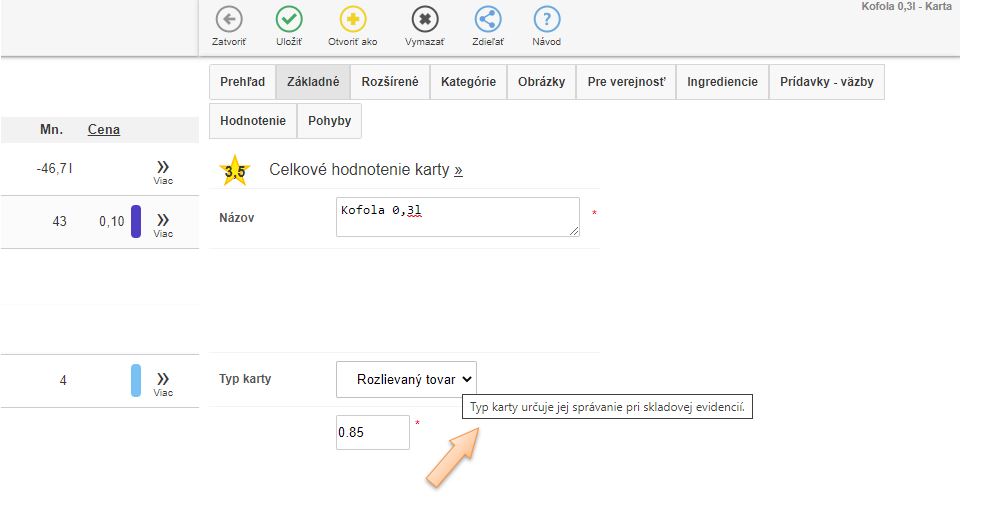Click into the Názov text field
1001x509 pixels.
coord(457,217)
